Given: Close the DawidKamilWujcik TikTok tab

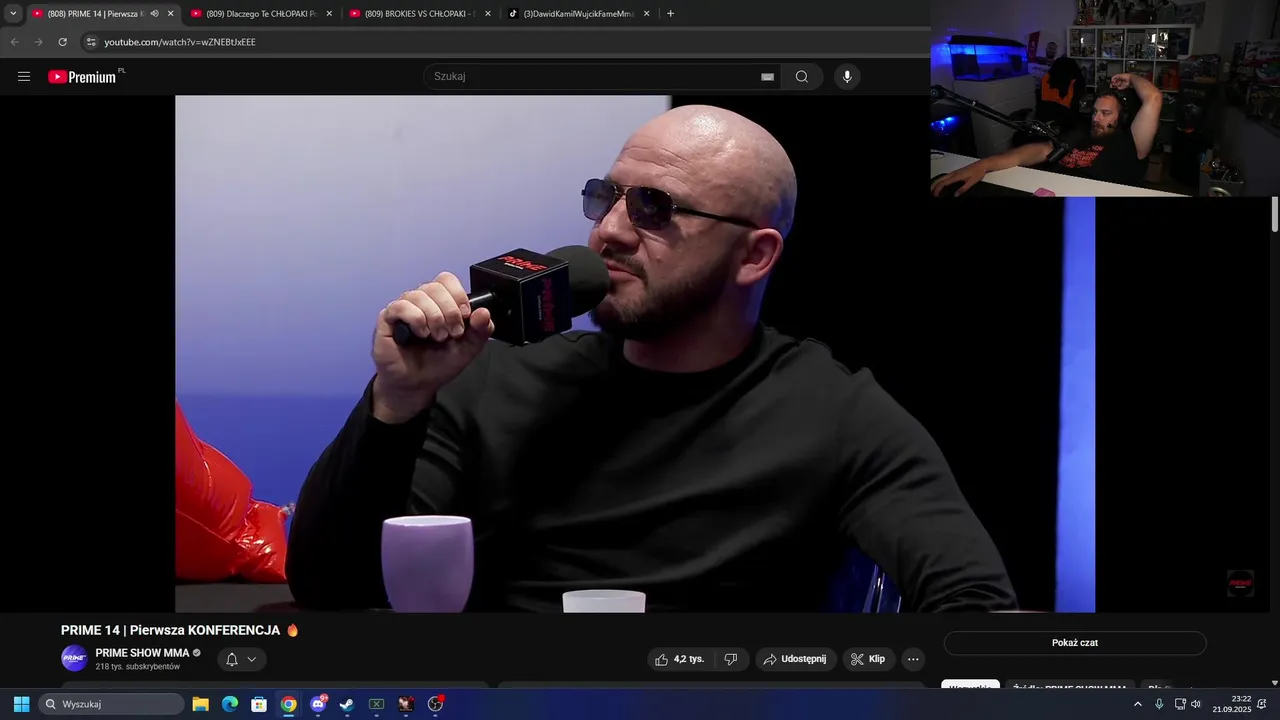Looking at the screenshot, I should coord(647,14).
